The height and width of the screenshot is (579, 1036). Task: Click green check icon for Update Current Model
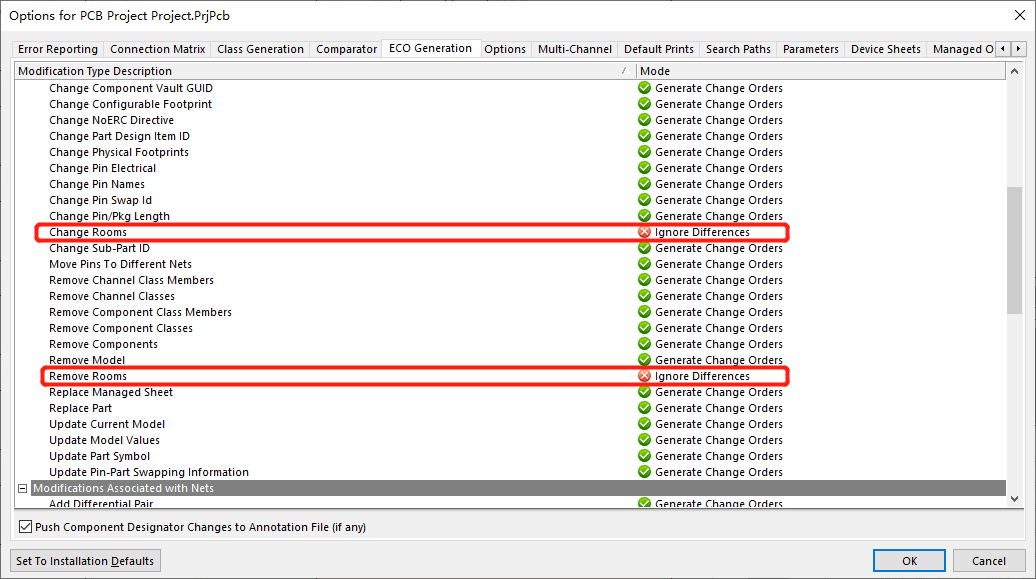[644, 424]
